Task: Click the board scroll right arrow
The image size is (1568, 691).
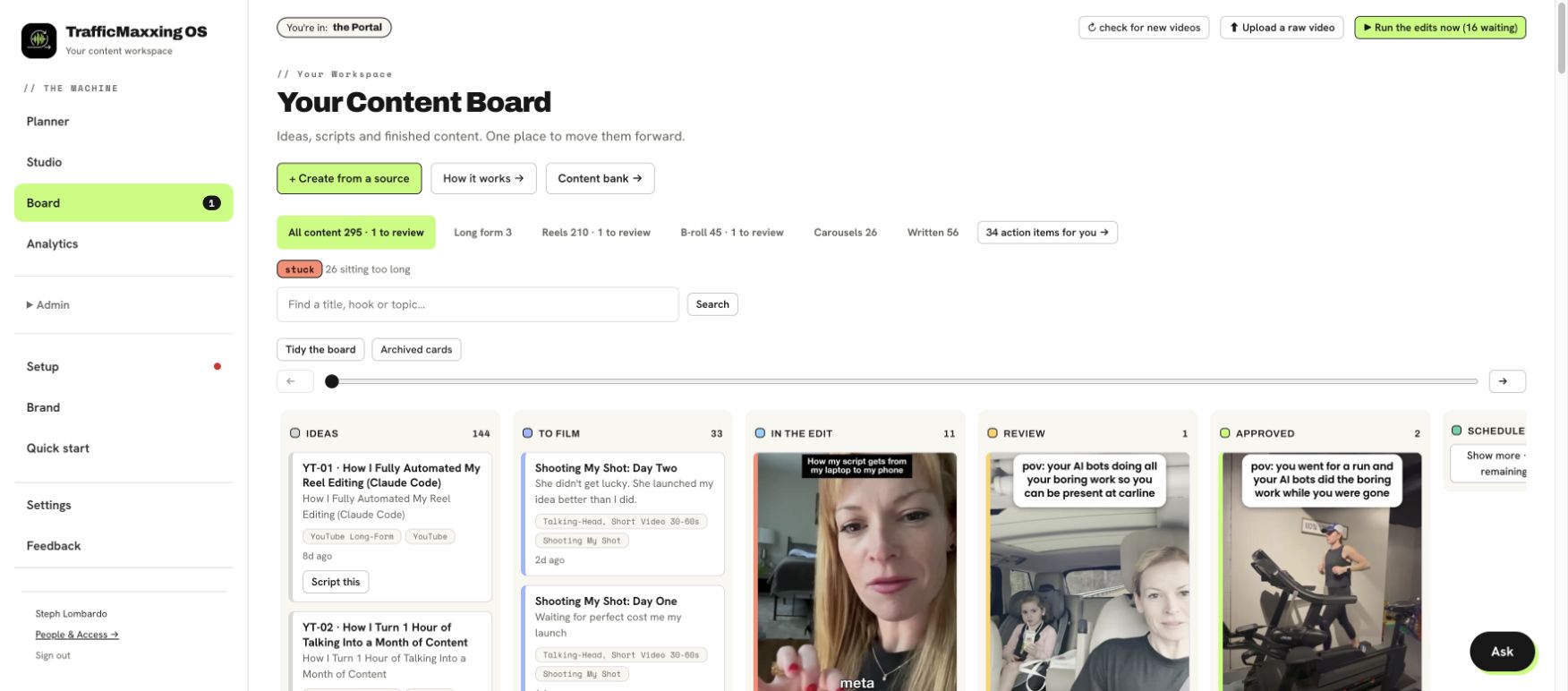Action: (x=1507, y=381)
